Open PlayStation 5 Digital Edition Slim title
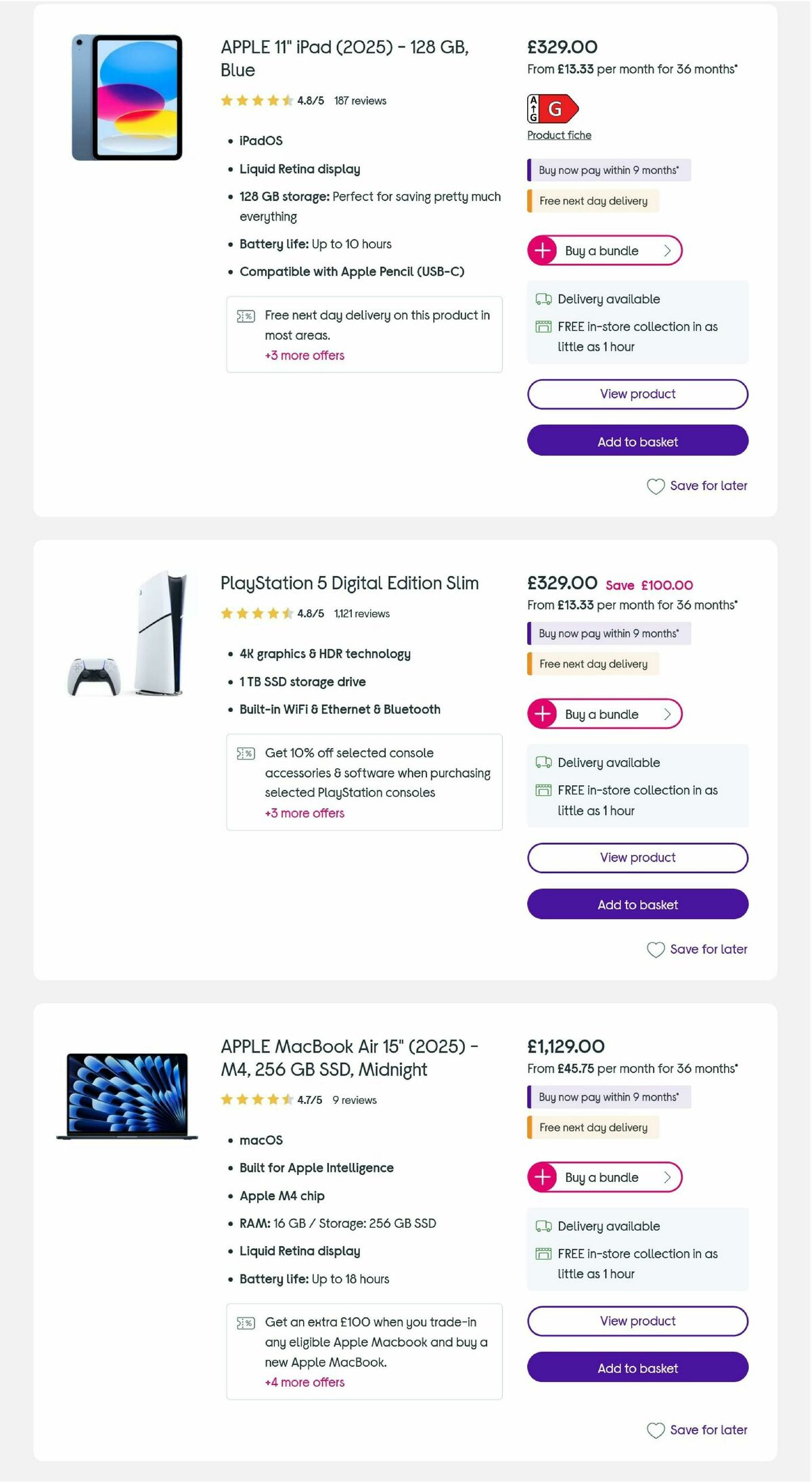 349,583
